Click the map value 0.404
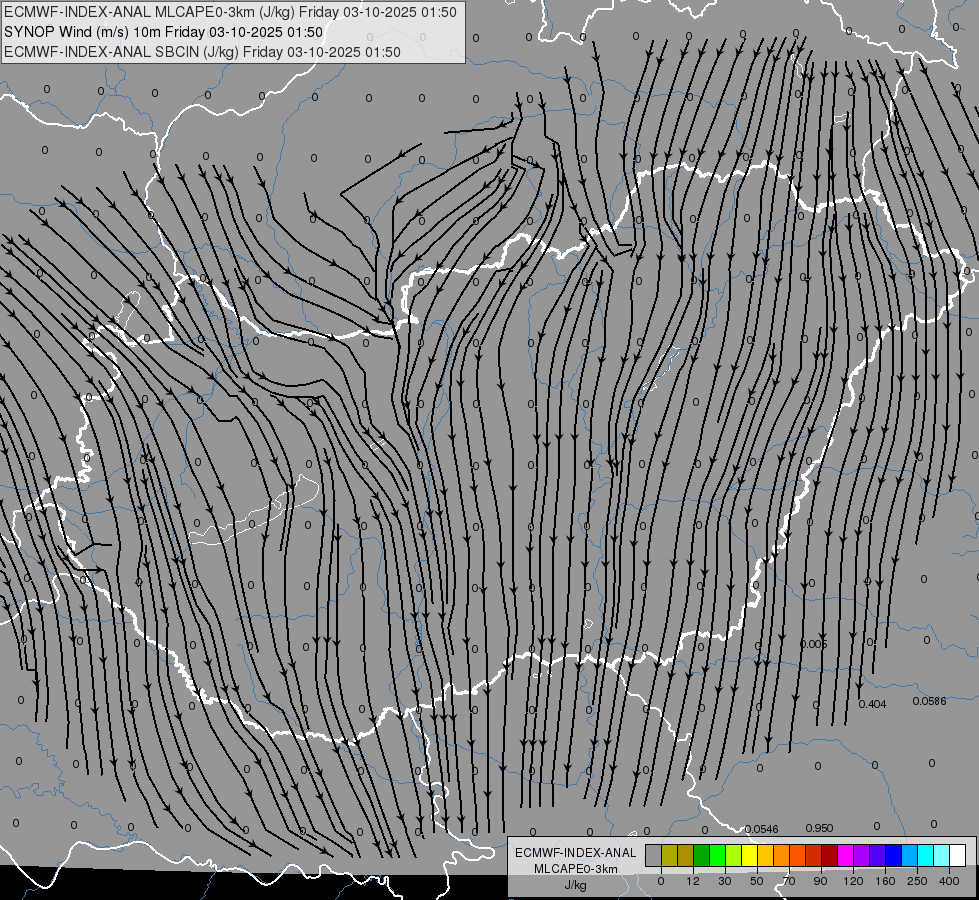This screenshot has width=979, height=900. (x=872, y=704)
